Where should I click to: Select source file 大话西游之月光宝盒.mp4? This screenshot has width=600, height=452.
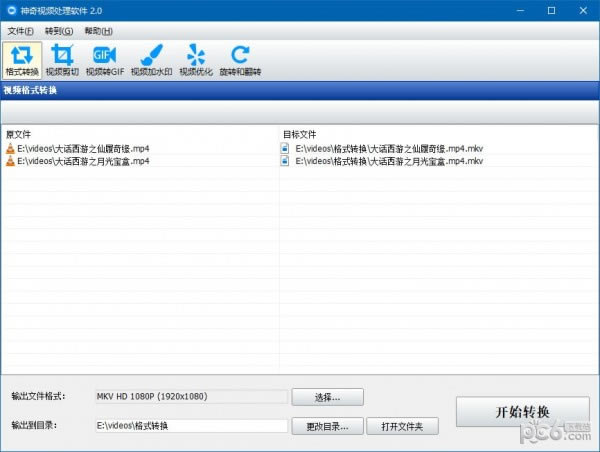[x=83, y=161]
